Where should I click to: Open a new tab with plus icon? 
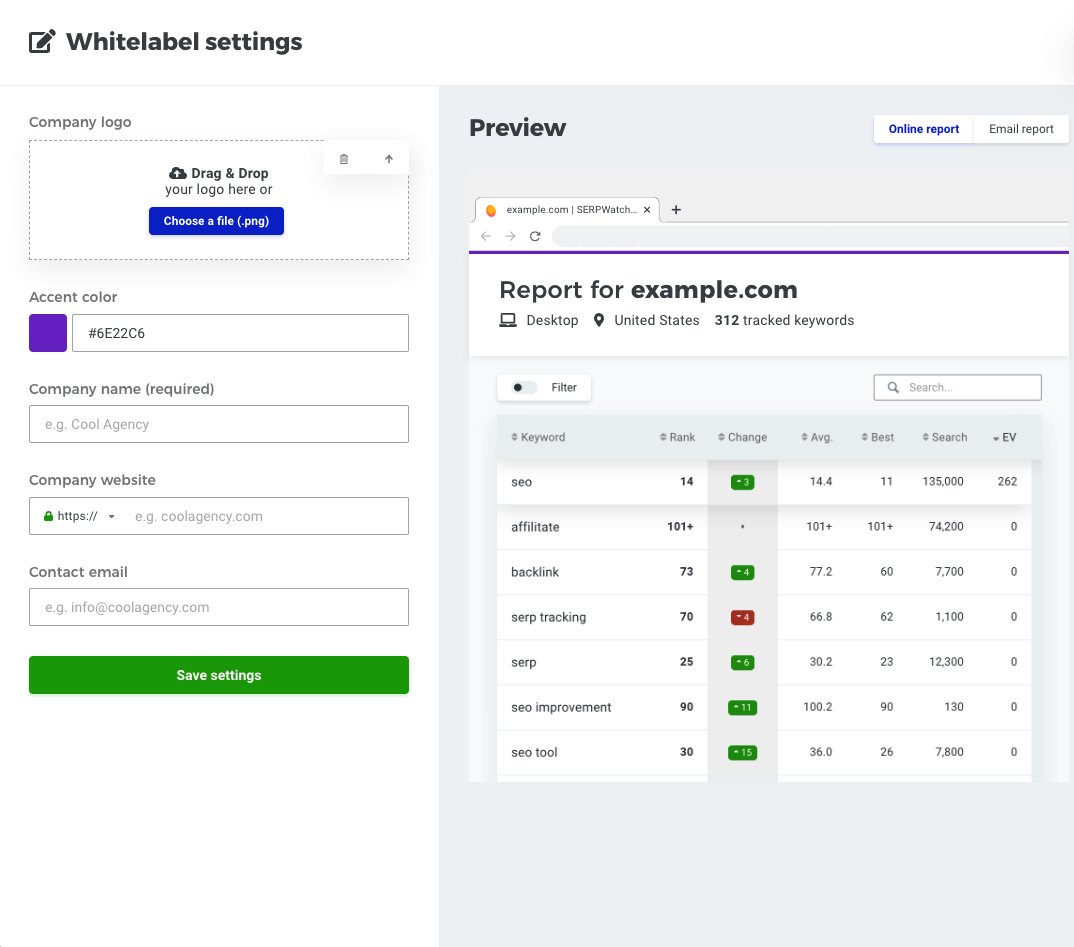point(676,210)
